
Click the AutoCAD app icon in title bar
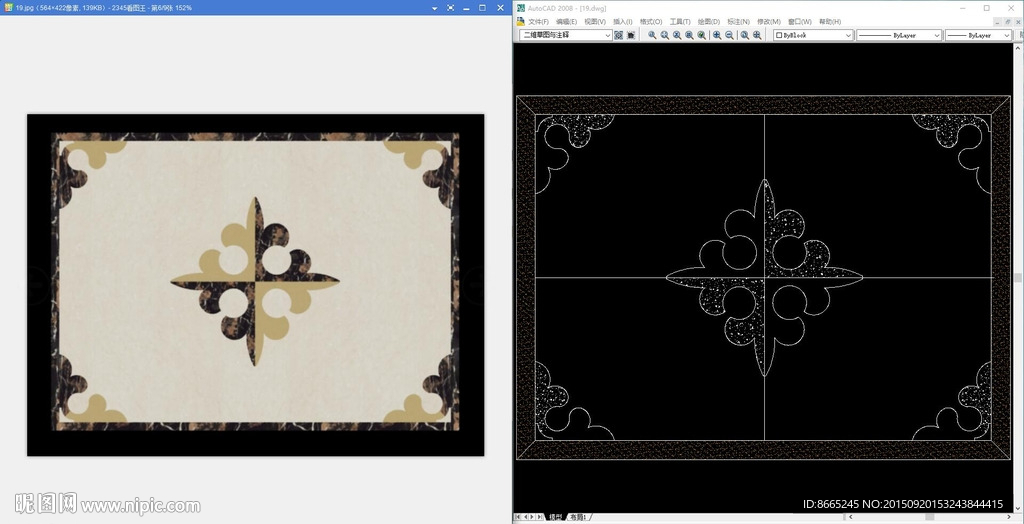click(x=520, y=8)
